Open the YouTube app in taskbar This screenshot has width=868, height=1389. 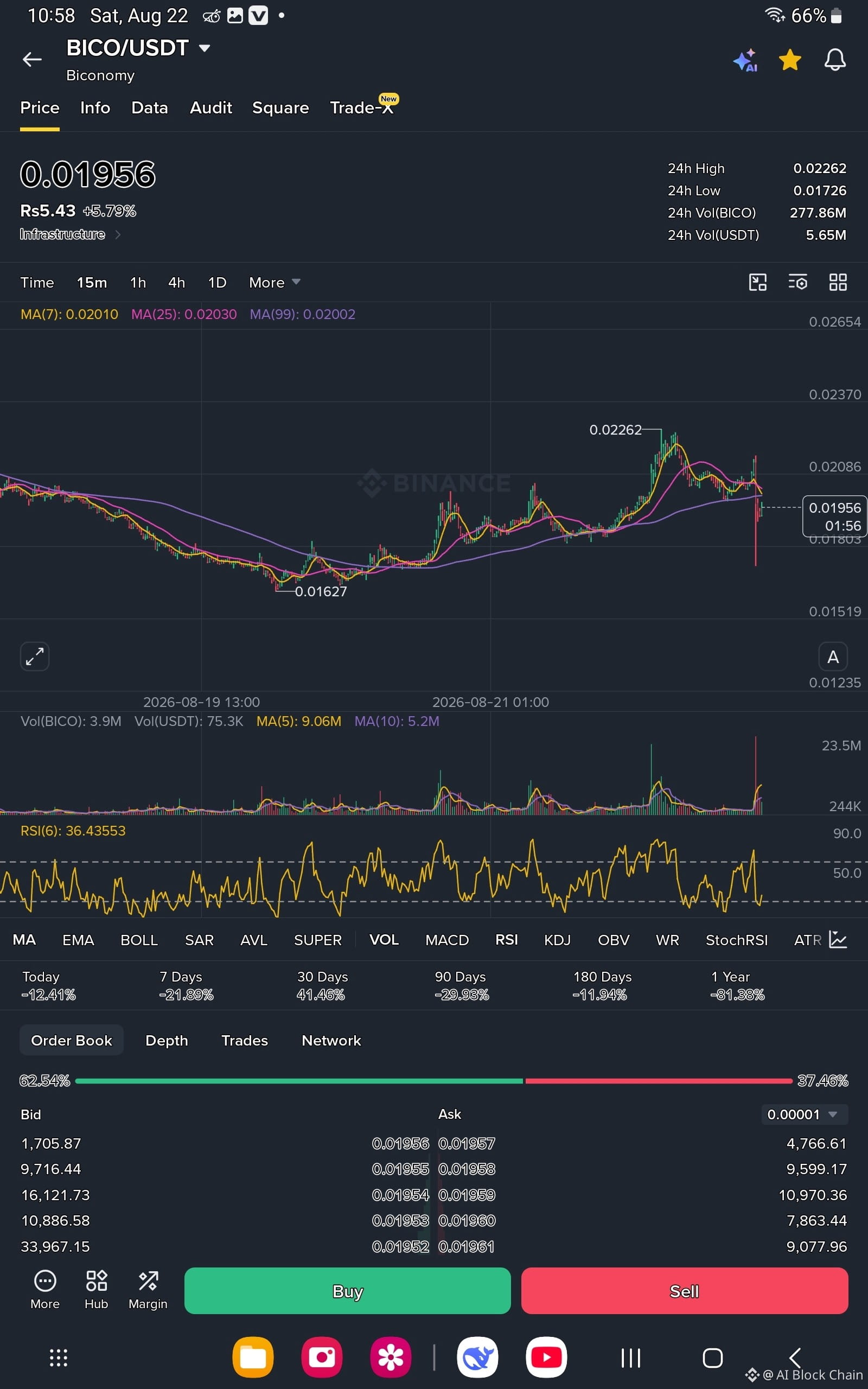[546, 1358]
